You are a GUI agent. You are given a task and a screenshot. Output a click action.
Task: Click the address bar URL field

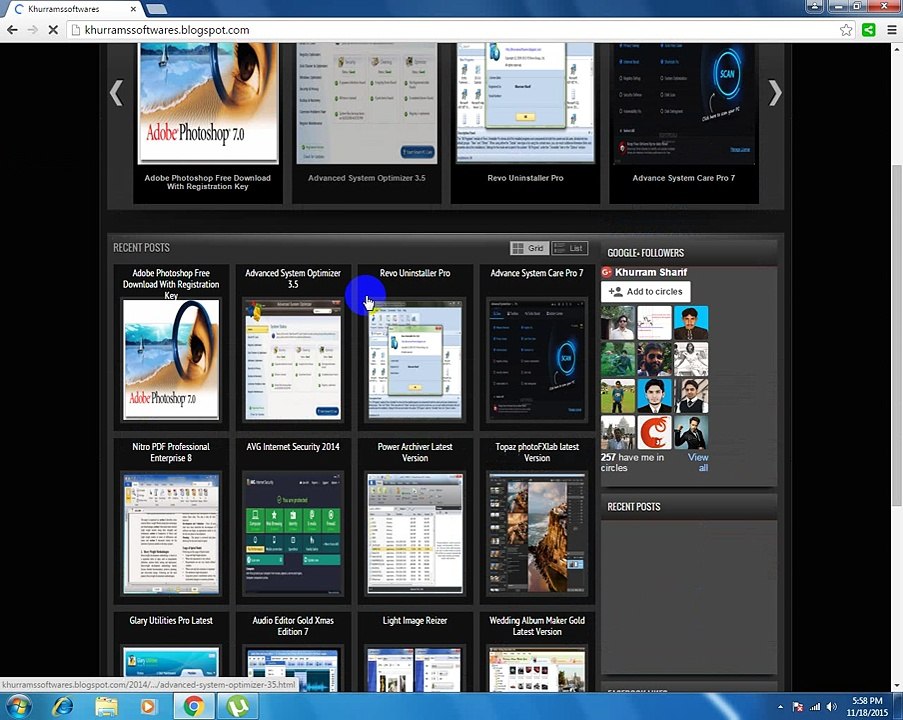453,30
